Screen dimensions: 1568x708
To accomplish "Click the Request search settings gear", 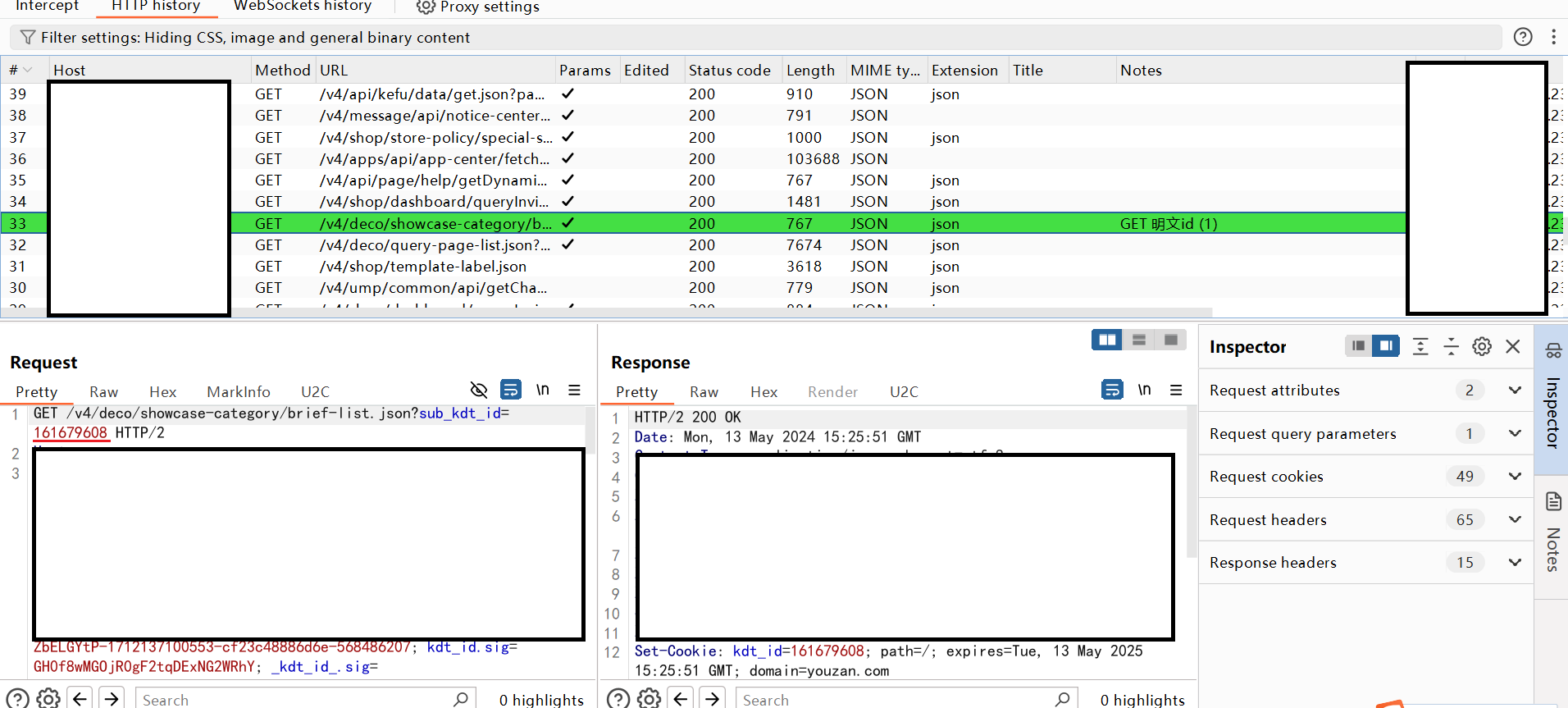I will click(x=48, y=698).
